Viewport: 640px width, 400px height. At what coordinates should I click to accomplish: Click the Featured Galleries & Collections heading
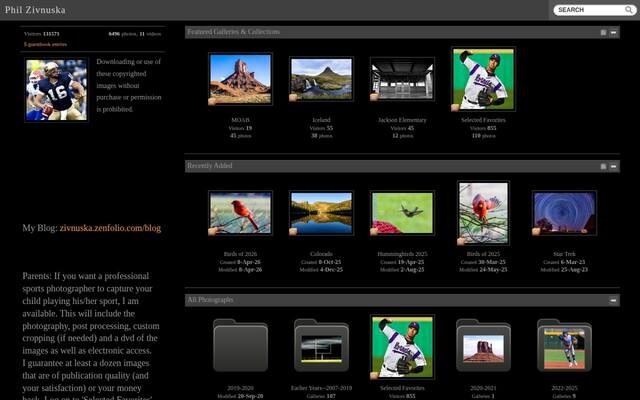click(233, 32)
